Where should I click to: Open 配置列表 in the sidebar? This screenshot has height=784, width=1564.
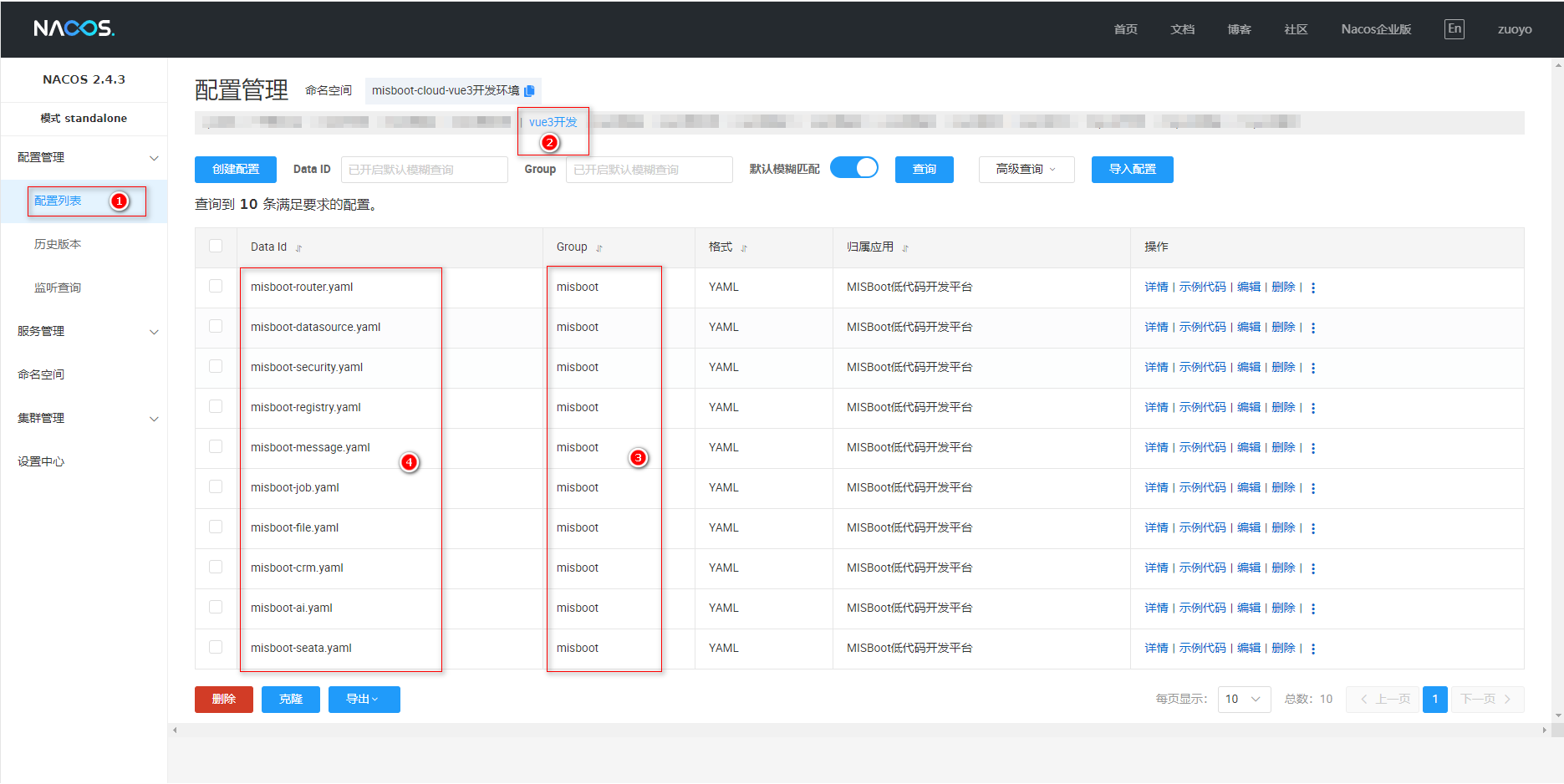click(x=58, y=201)
